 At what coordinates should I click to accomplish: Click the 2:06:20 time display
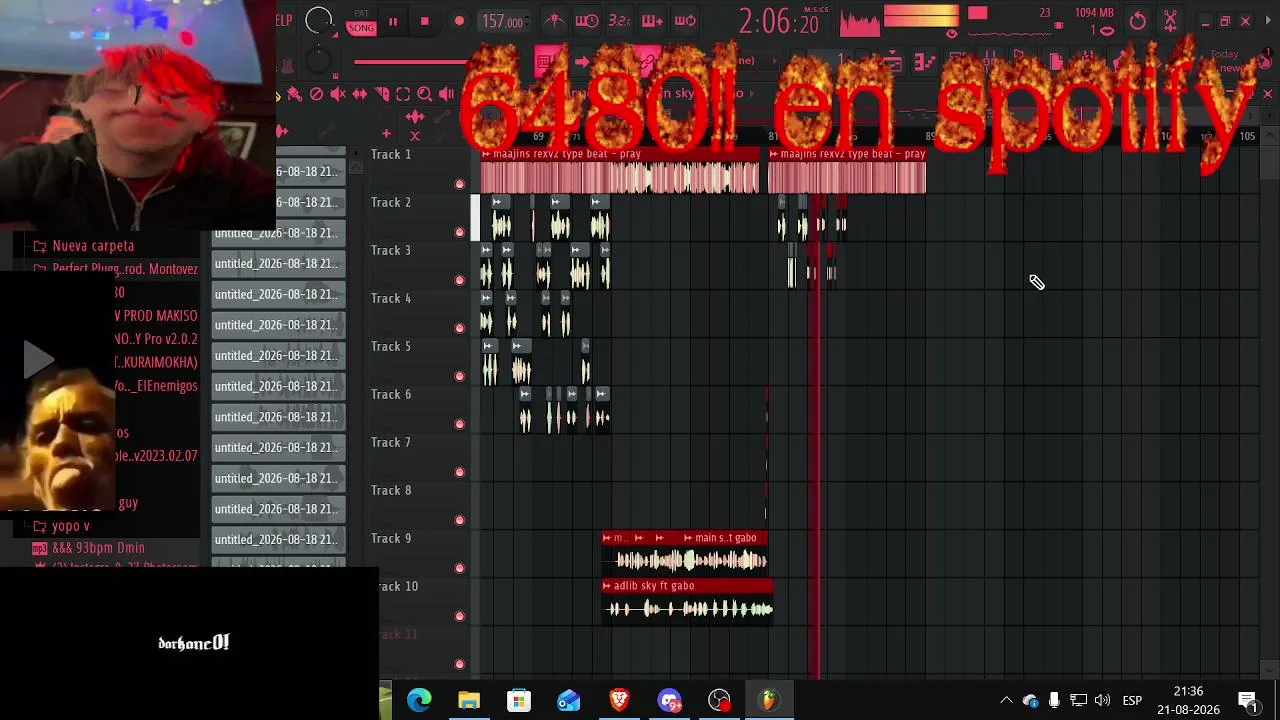coord(779,21)
